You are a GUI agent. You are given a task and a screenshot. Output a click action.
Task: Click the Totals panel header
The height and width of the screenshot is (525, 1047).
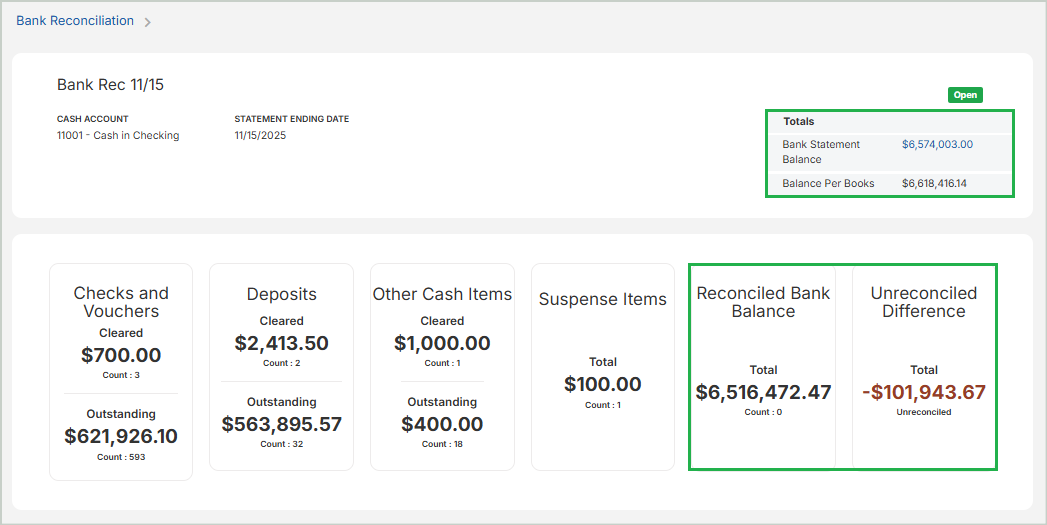799,122
